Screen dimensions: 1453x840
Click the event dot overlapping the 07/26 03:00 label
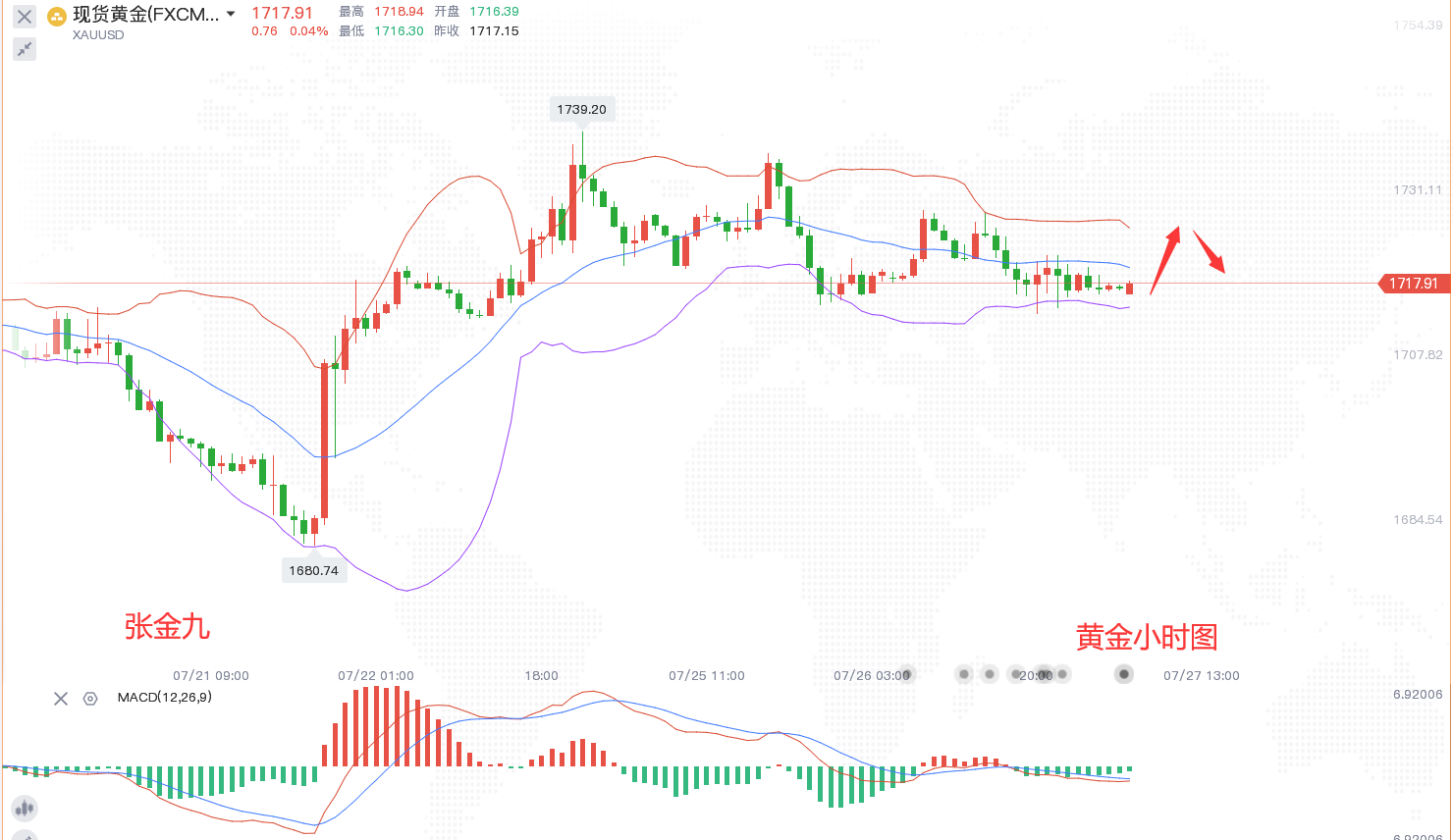905,674
